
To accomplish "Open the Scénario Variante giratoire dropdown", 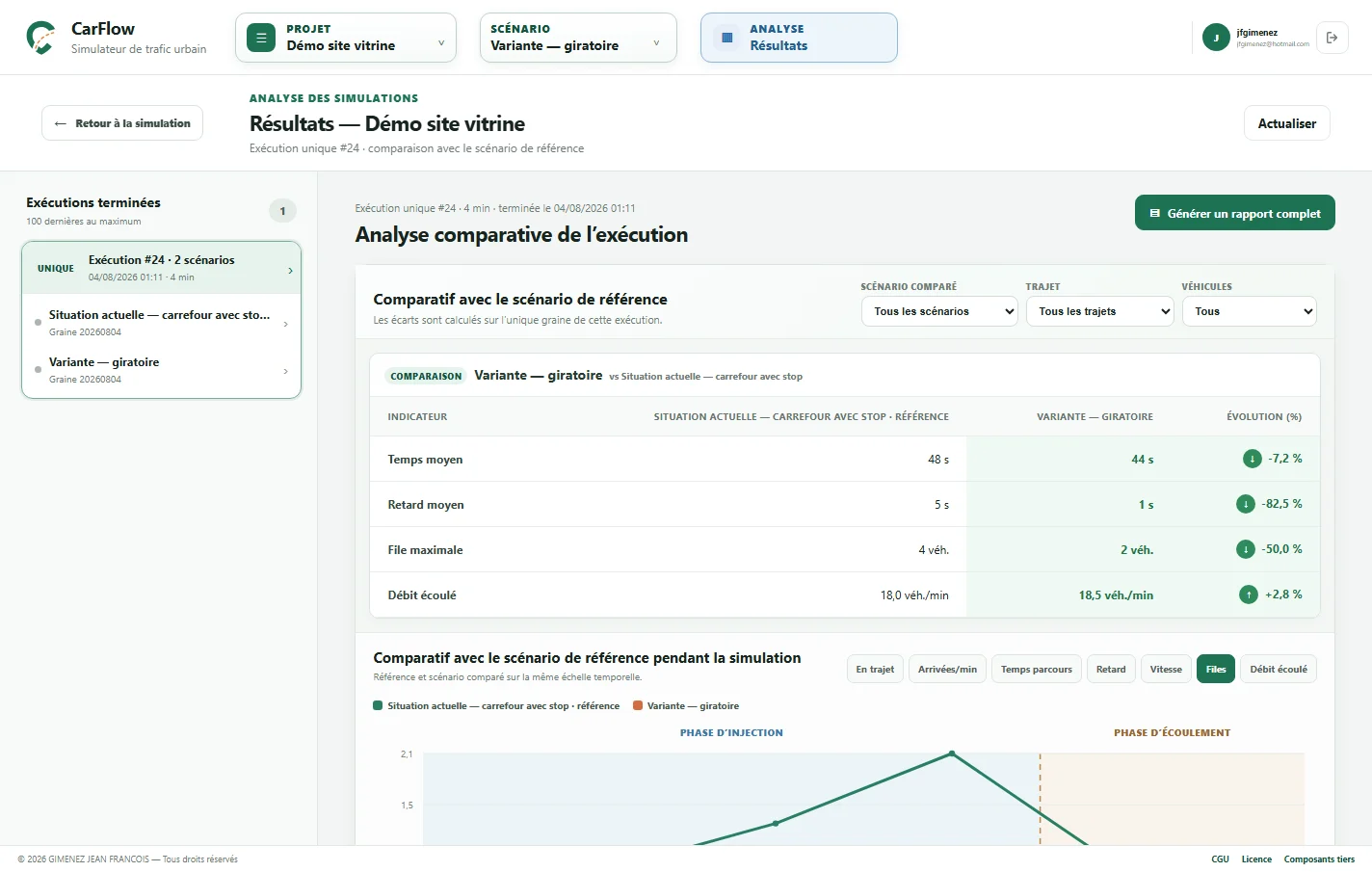I will (x=578, y=38).
